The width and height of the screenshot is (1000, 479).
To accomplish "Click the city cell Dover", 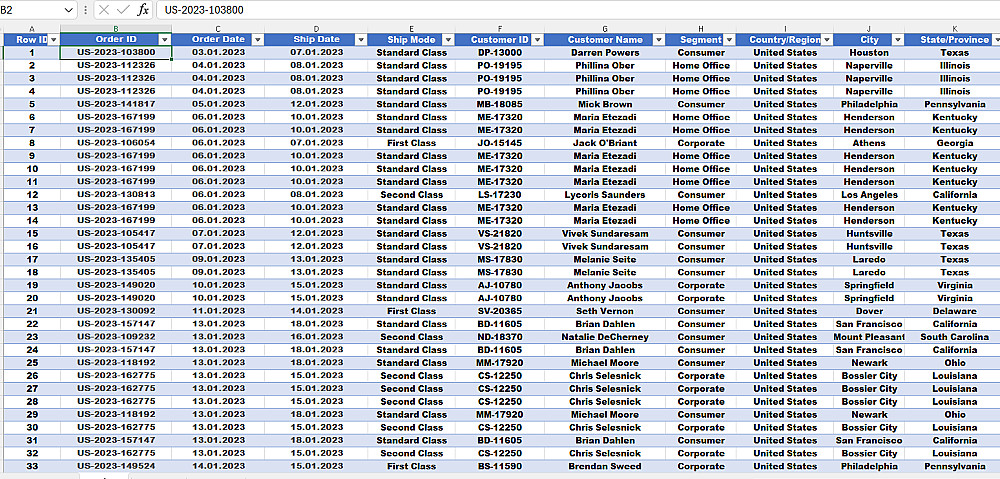I will [x=869, y=311].
